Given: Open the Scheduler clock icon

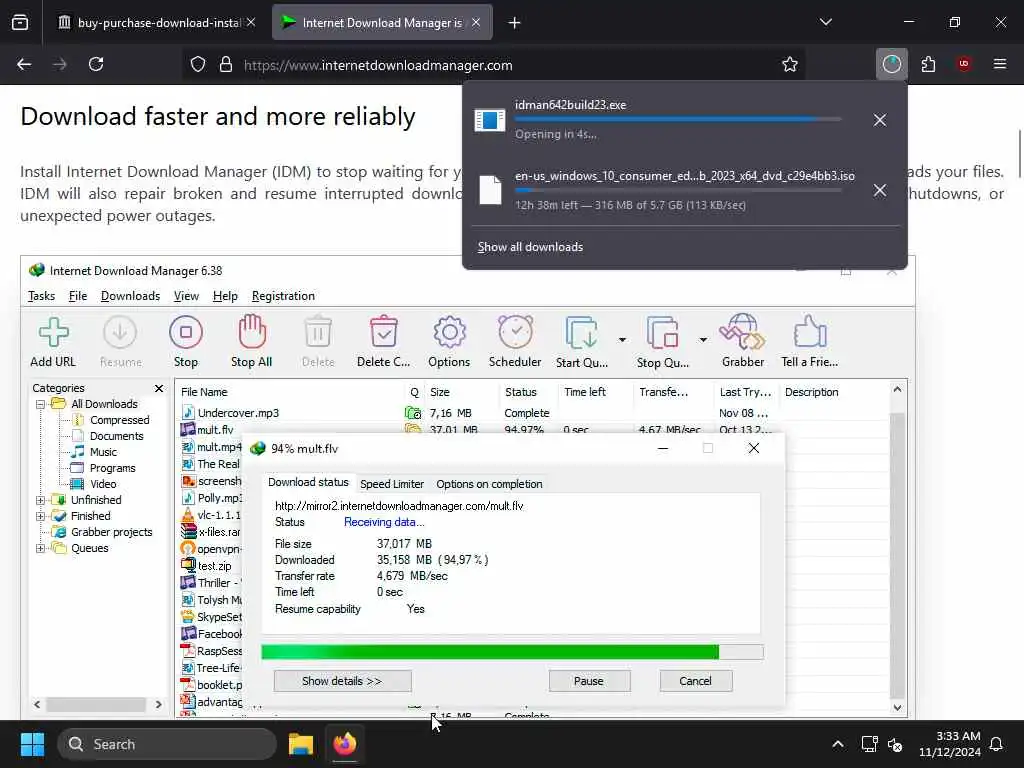Looking at the screenshot, I should [x=515, y=332].
